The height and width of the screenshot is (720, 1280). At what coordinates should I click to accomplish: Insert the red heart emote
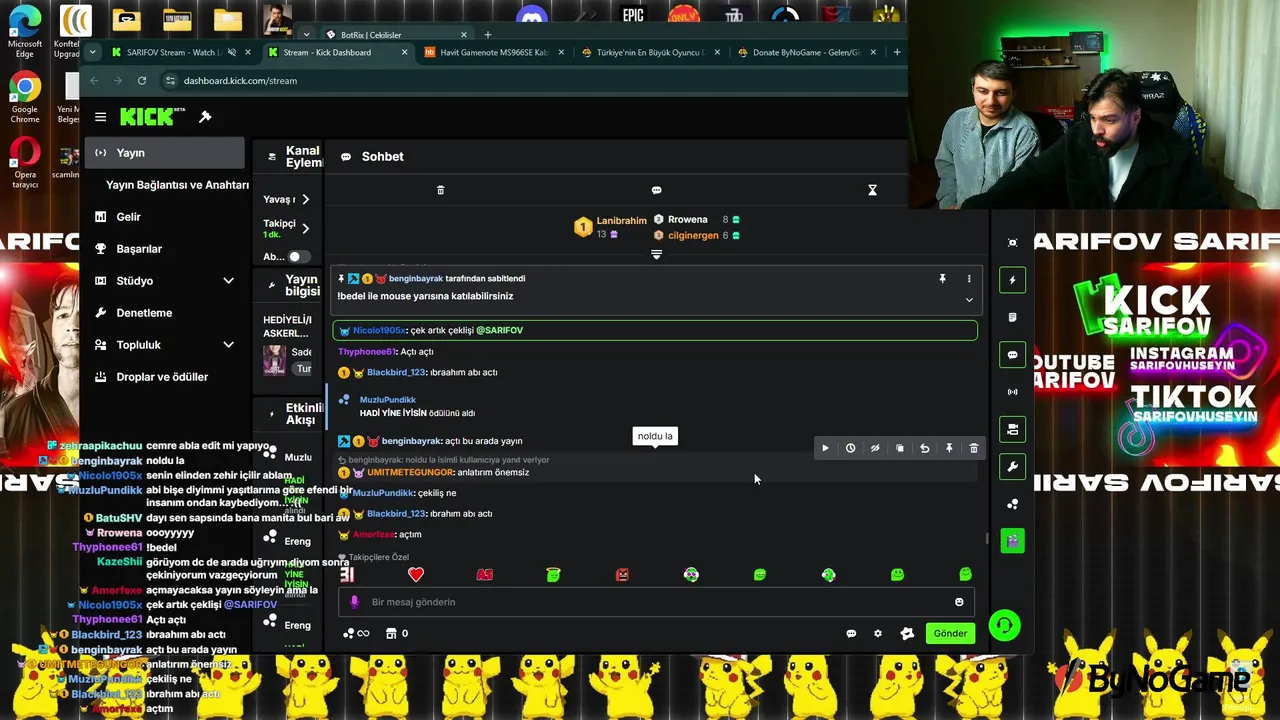(x=416, y=574)
